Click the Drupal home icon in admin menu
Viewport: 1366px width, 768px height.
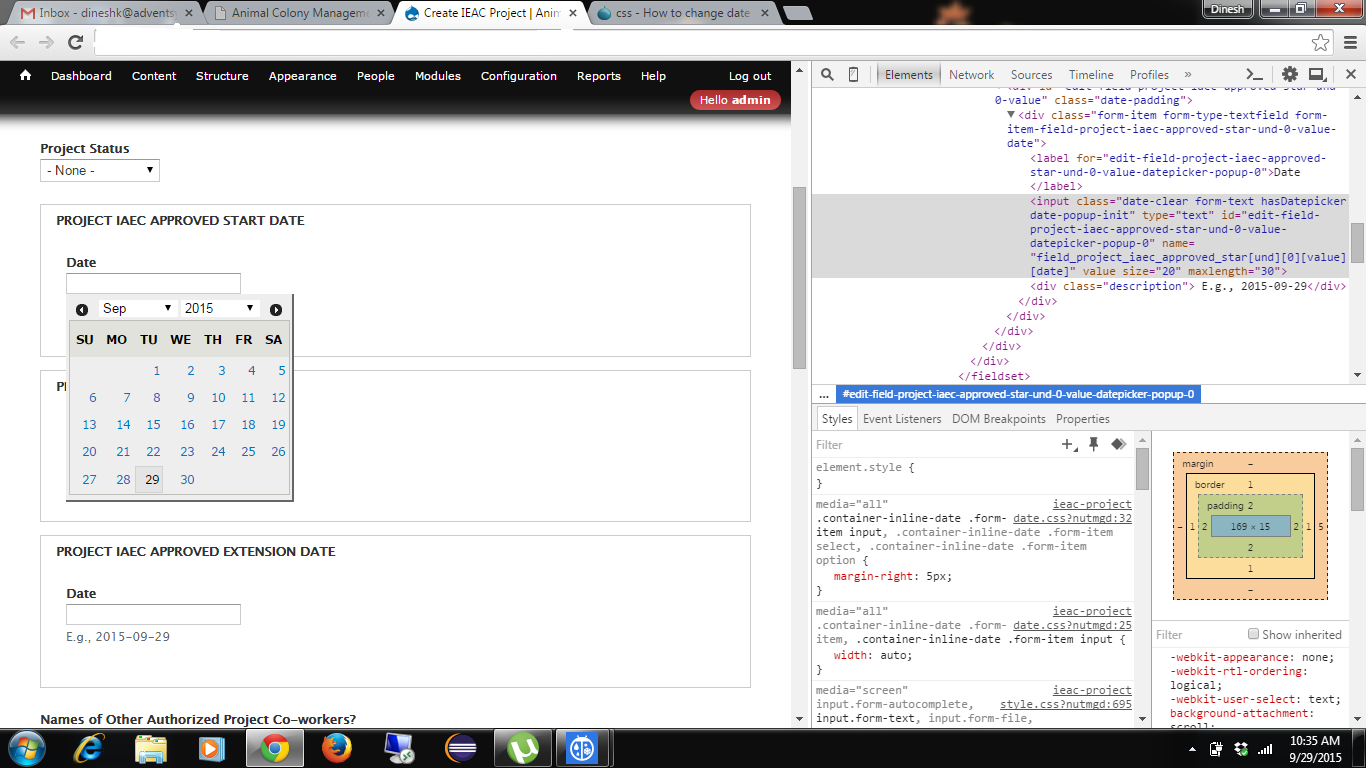(x=25, y=76)
